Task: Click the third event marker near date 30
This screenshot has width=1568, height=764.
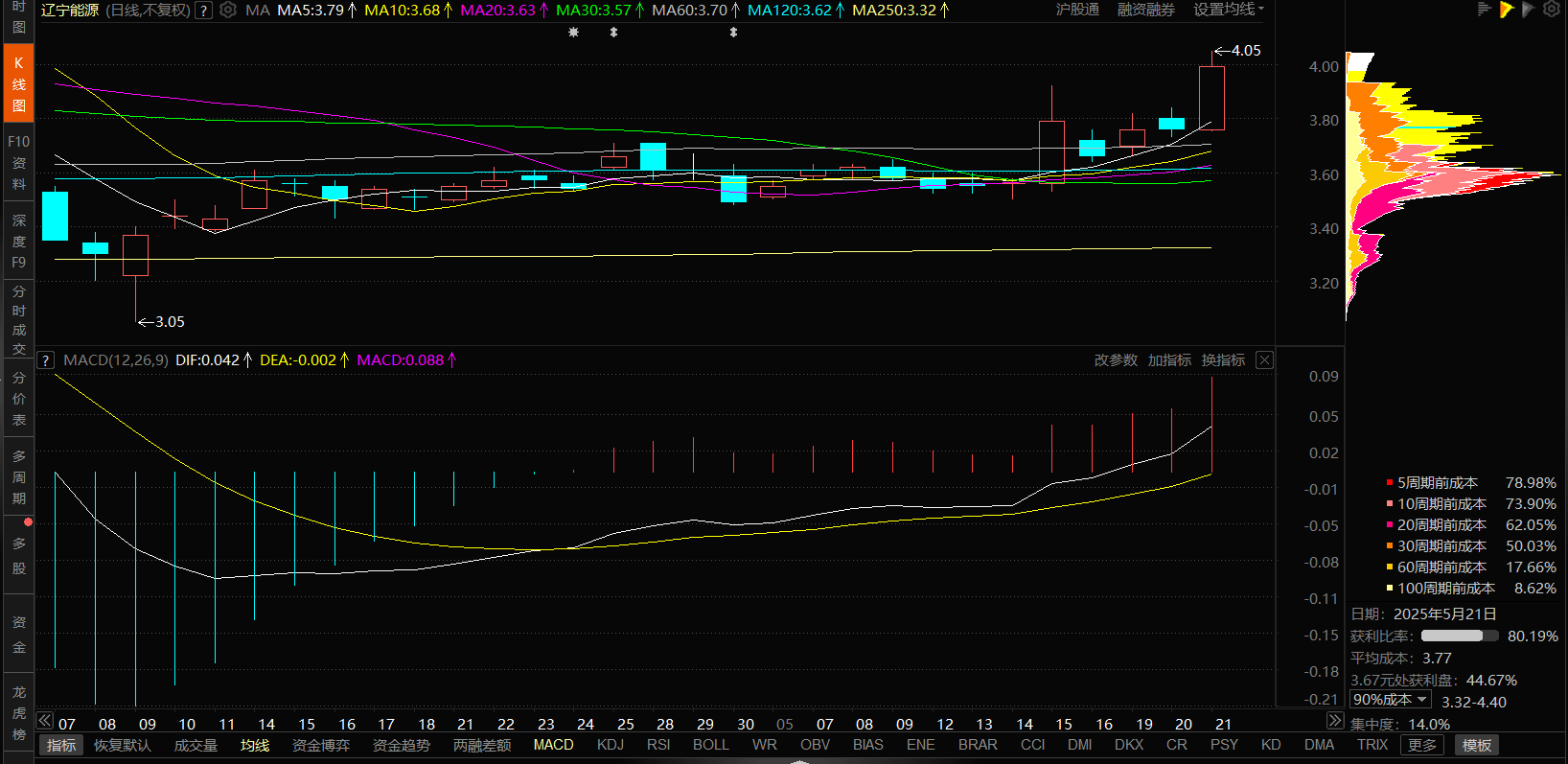Action: (733, 33)
